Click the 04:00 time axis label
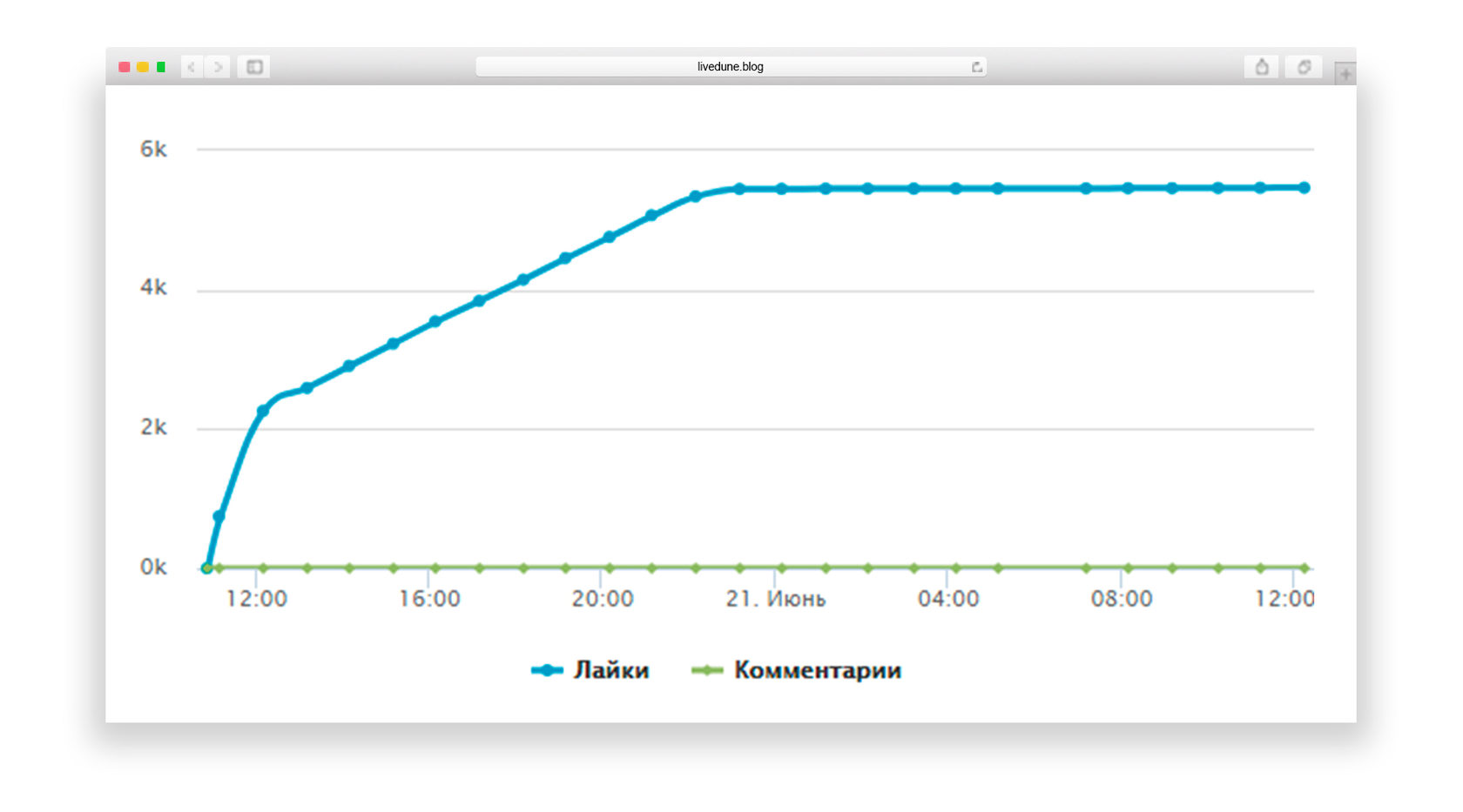 coord(948,599)
